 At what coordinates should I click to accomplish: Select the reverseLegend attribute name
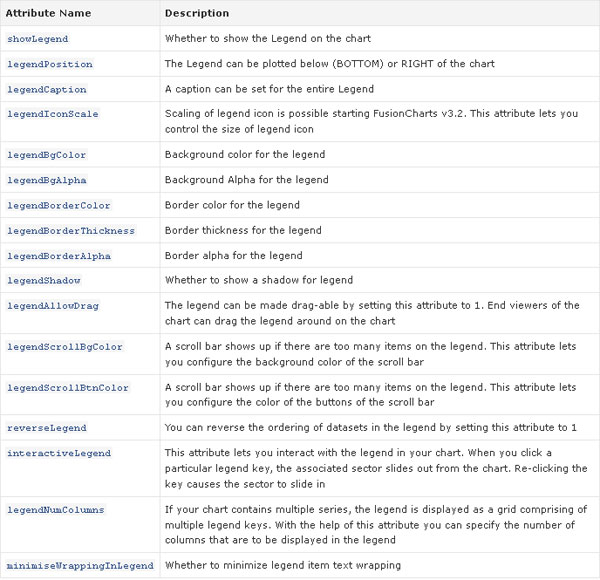47,428
